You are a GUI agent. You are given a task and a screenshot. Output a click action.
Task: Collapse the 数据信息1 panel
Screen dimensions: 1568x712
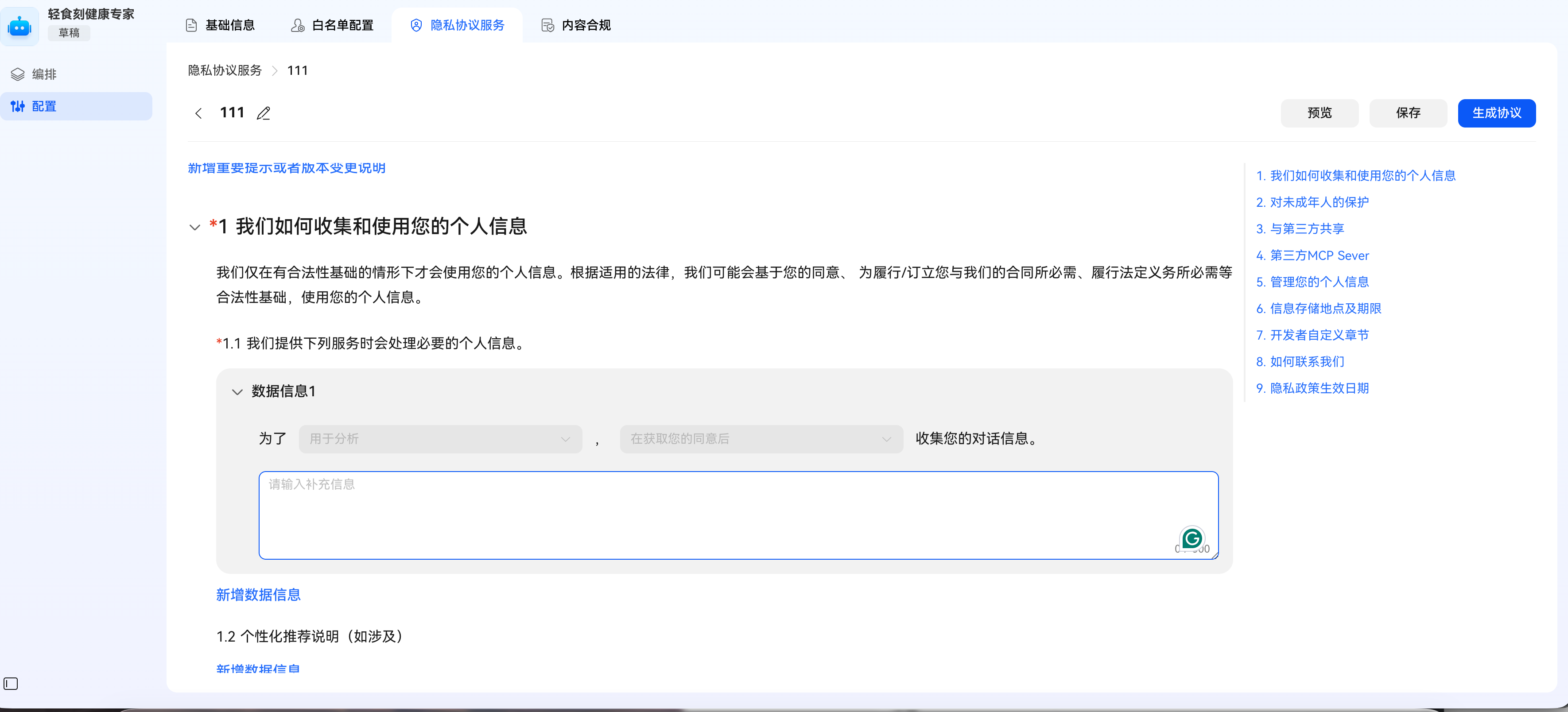pos(237,391)
